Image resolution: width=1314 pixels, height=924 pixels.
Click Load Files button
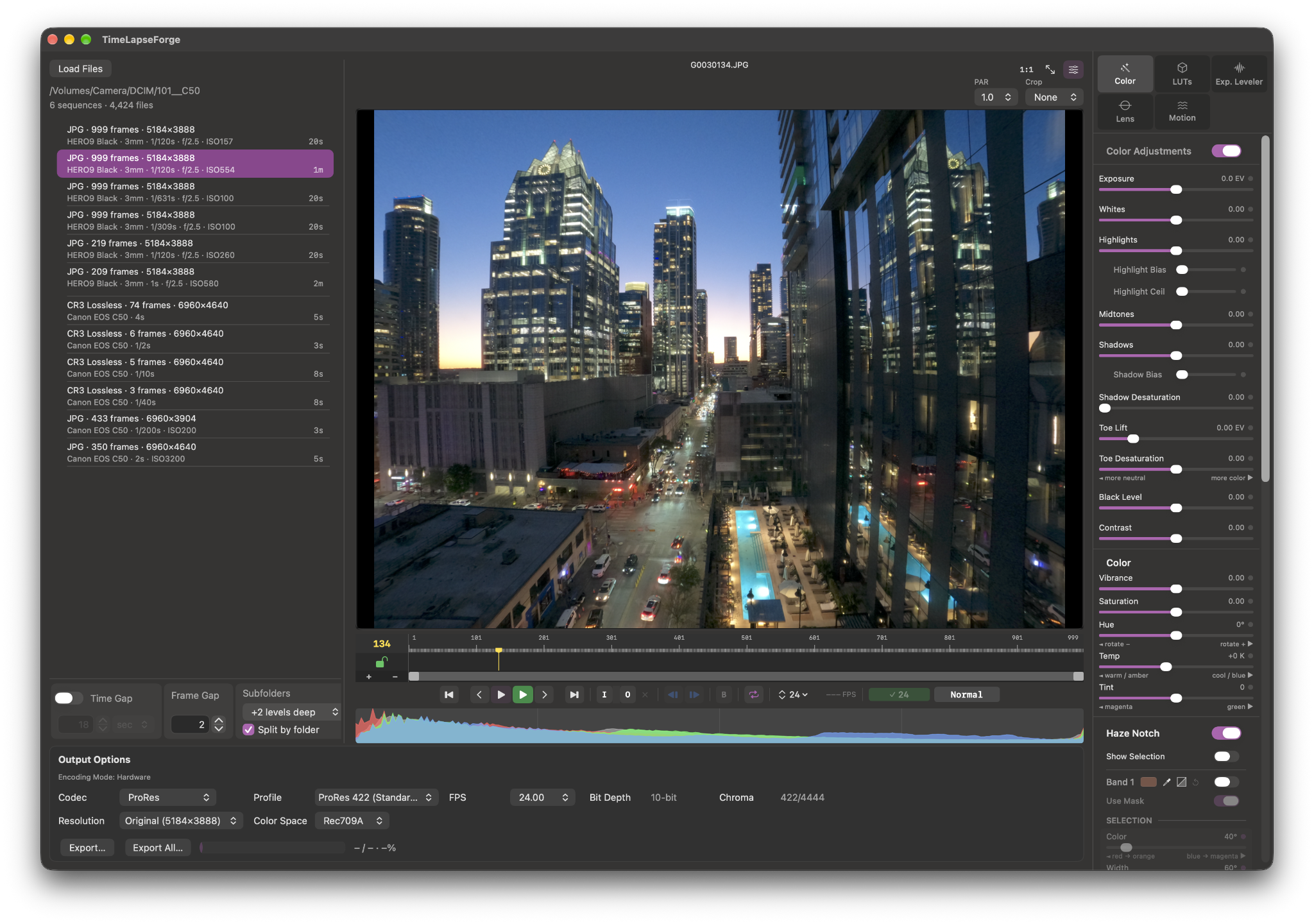point(80,69)
